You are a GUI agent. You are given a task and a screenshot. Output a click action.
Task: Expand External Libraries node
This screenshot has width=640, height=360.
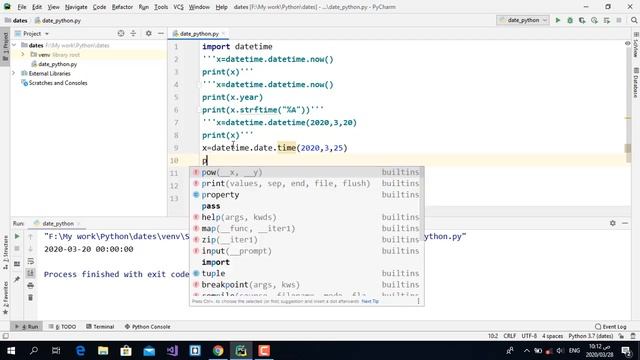[14, 73]
